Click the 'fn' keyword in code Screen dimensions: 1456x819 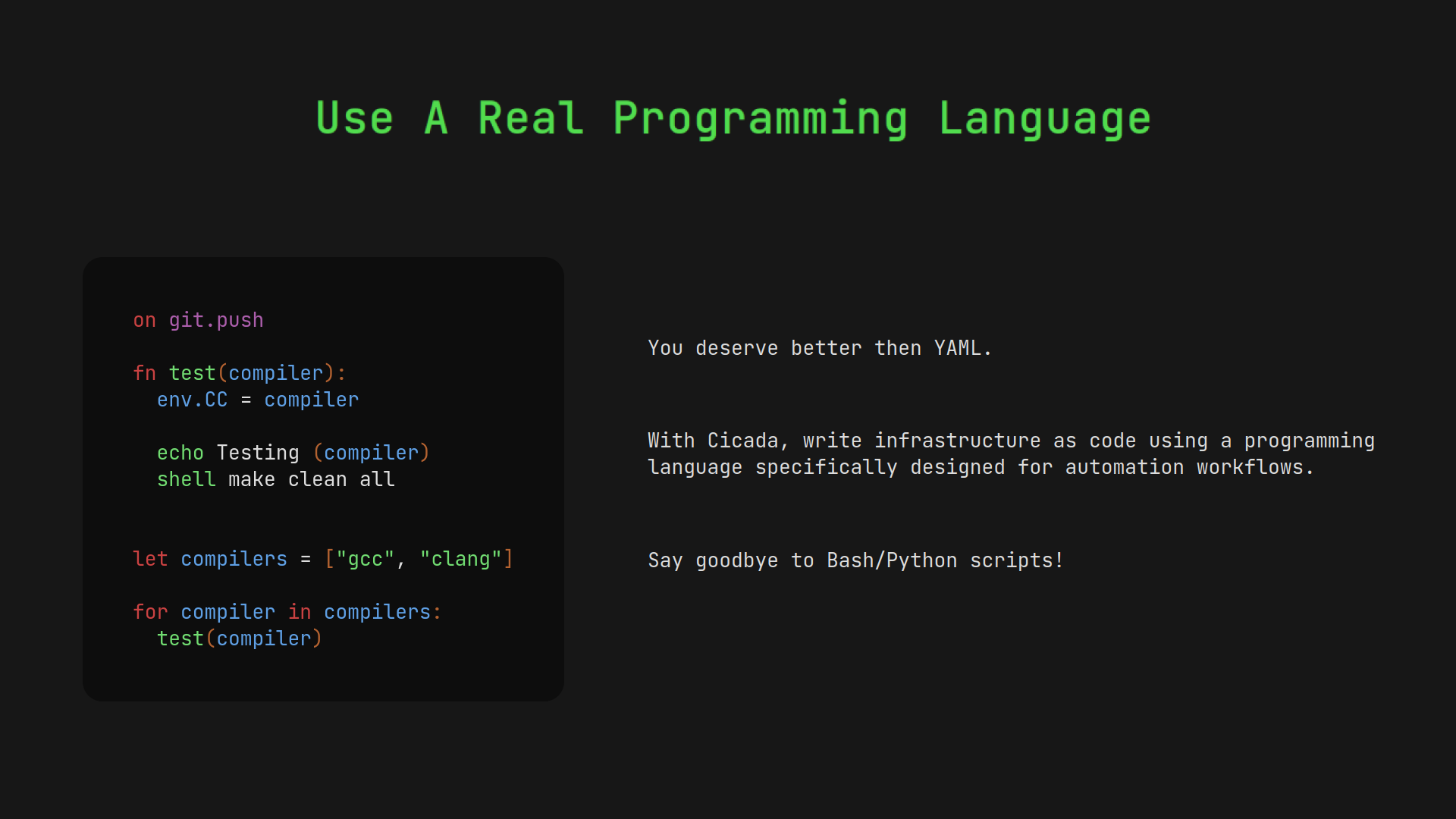pyautogui.click(x=144, y=373)
